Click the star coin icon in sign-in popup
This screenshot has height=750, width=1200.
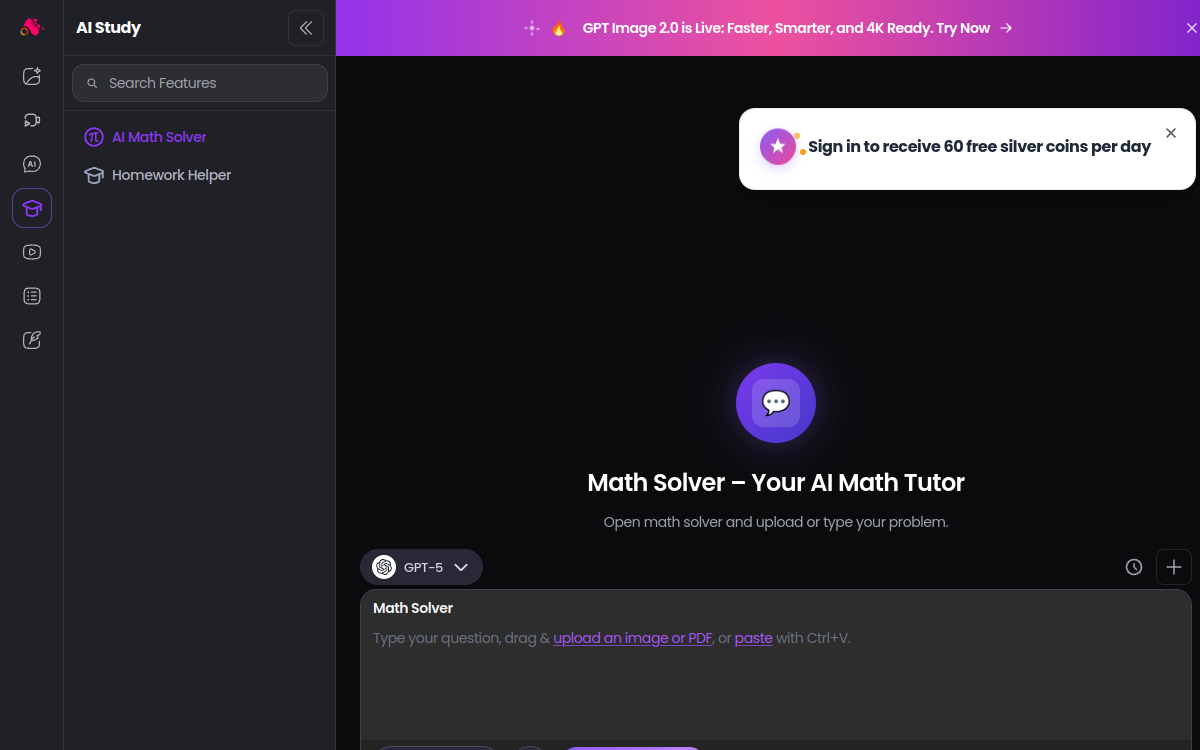pyautogui.click(x=778, y=147)
